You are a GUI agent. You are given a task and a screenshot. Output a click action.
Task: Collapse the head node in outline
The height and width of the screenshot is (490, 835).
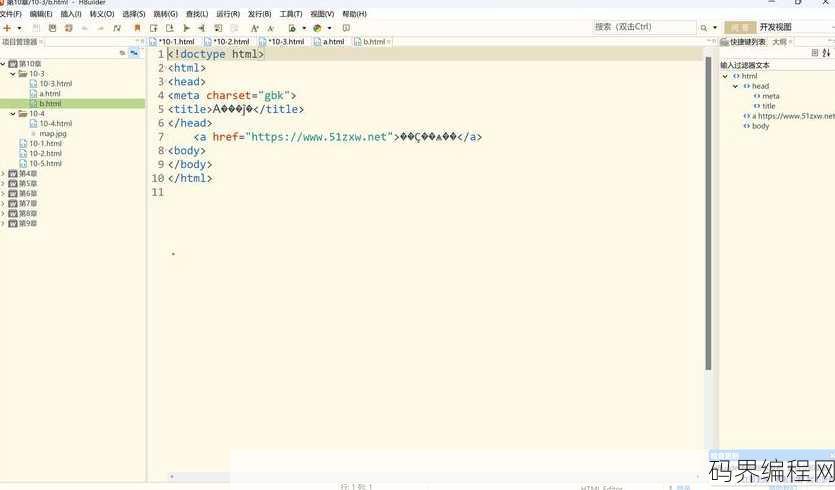coord(735,86)
